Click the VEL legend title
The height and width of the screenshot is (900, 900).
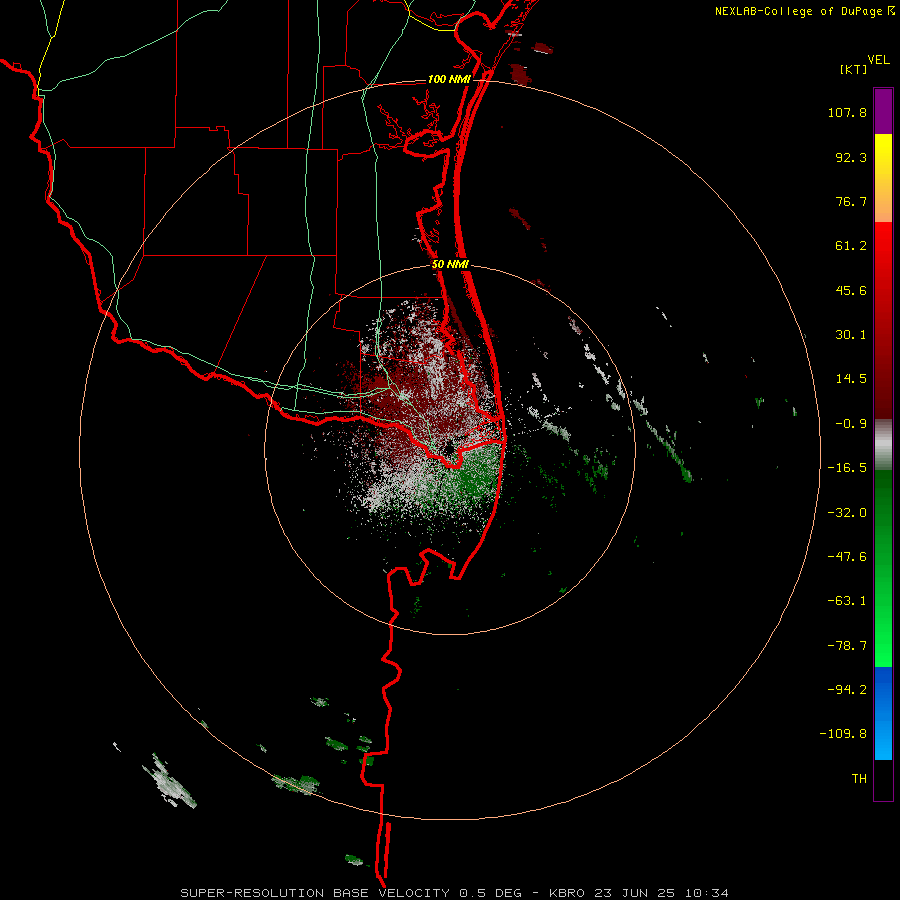(x=878, y=60)
